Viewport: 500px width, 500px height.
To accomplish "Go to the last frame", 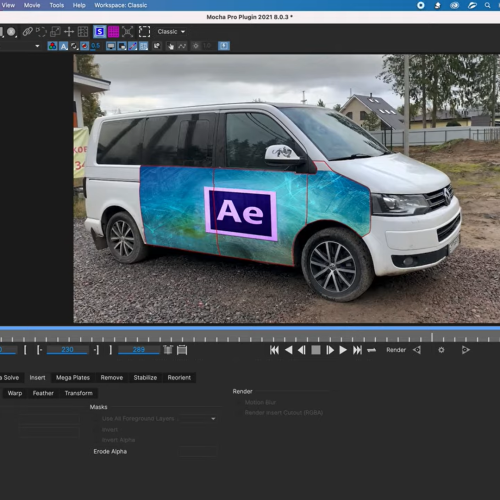I will tap(357, 350).
